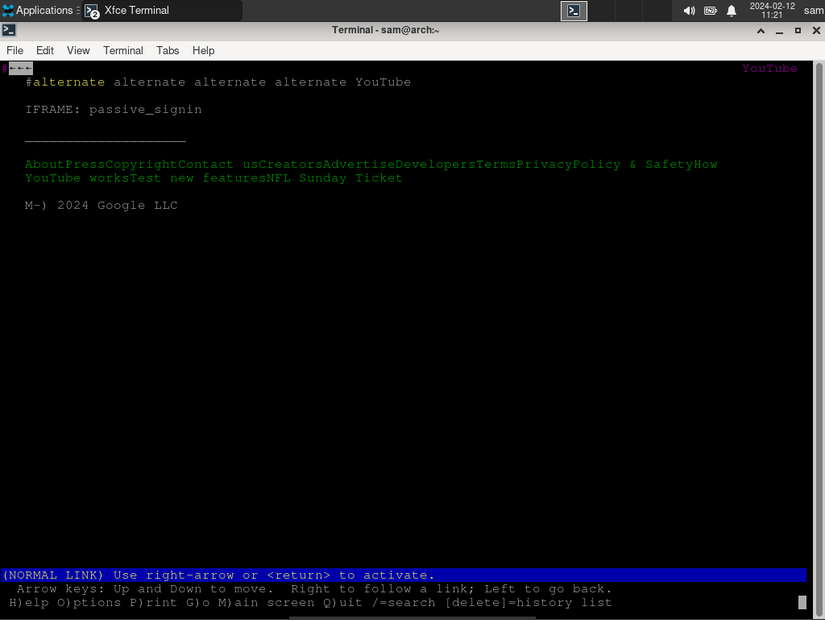Open the Tabs menu

(x=167, y=50)
